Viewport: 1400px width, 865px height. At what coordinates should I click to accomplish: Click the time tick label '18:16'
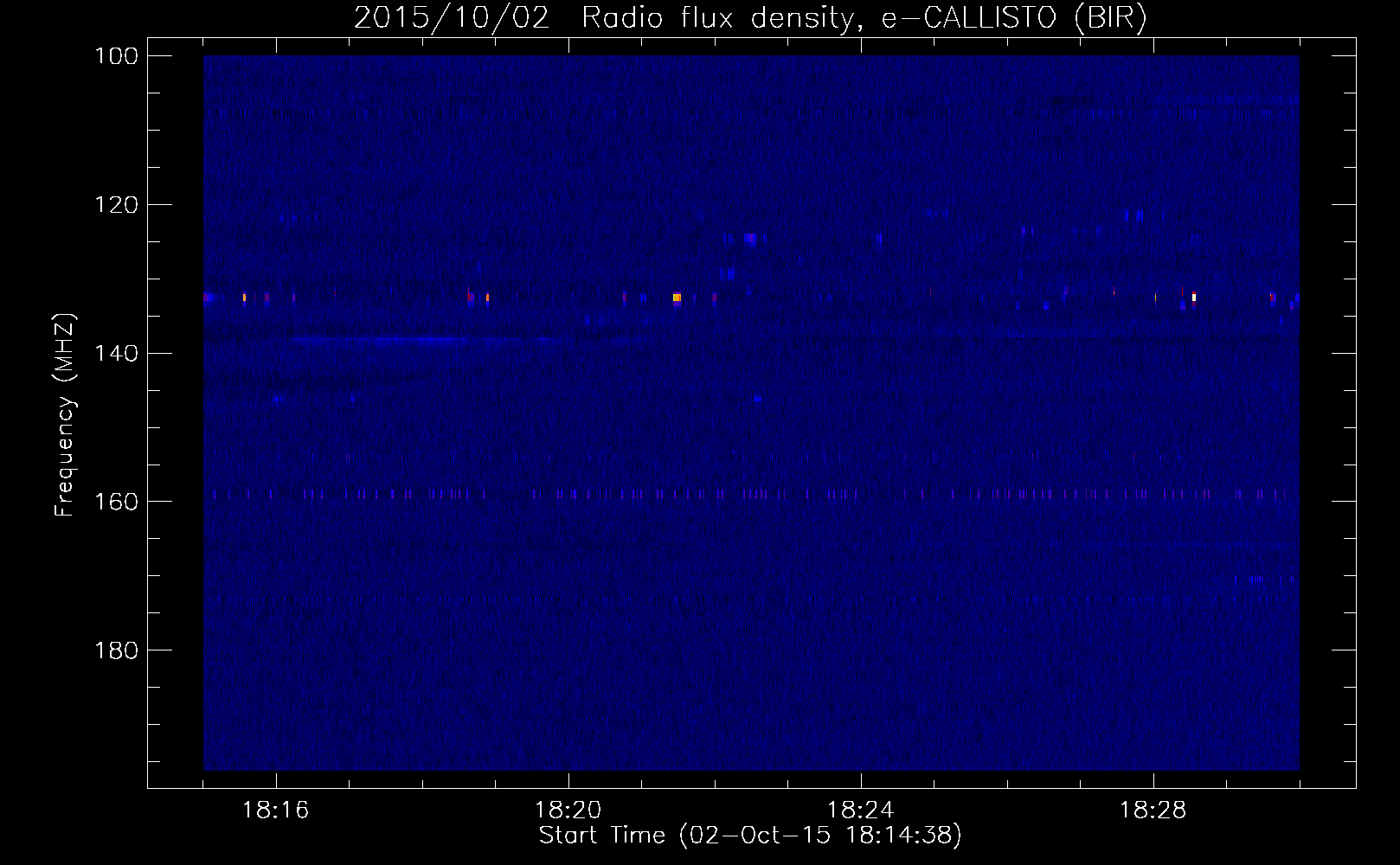[x=276, y=811]
